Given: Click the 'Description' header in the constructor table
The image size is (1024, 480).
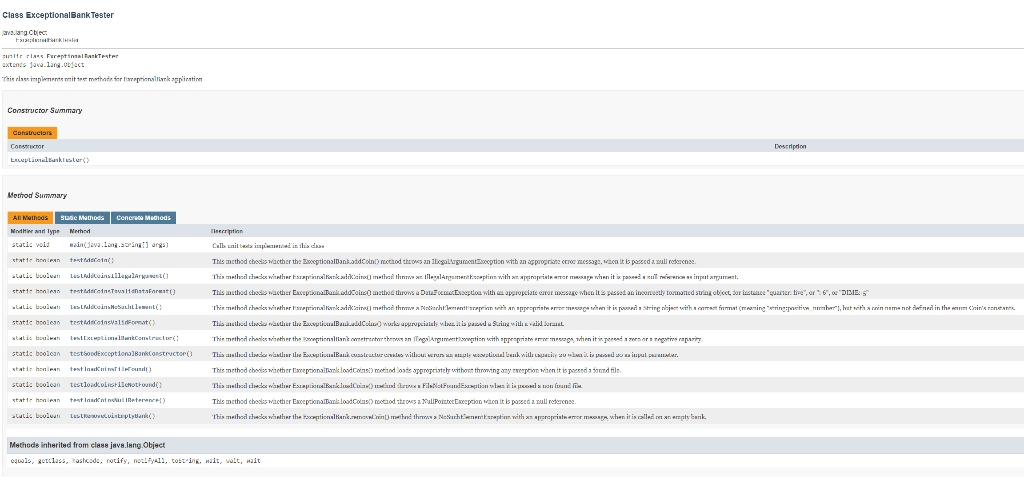Looking at the screenshot, I should click(x=790, y=146).
